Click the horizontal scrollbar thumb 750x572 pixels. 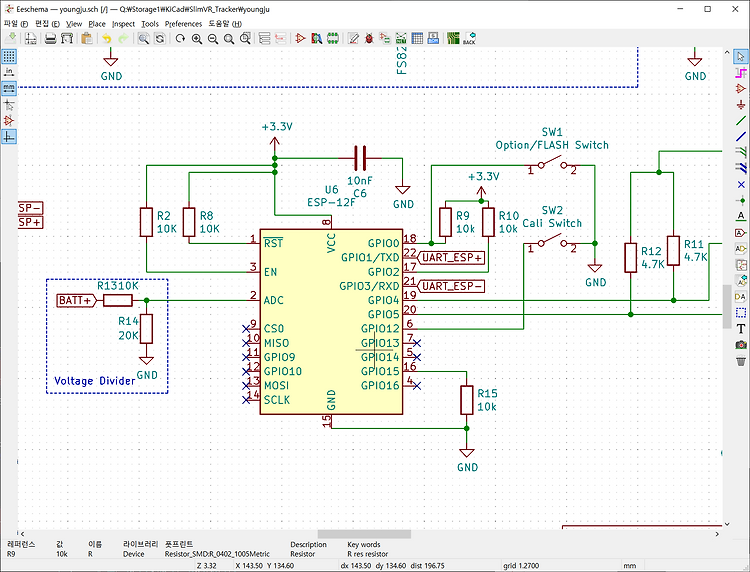[x=364, y=534]
